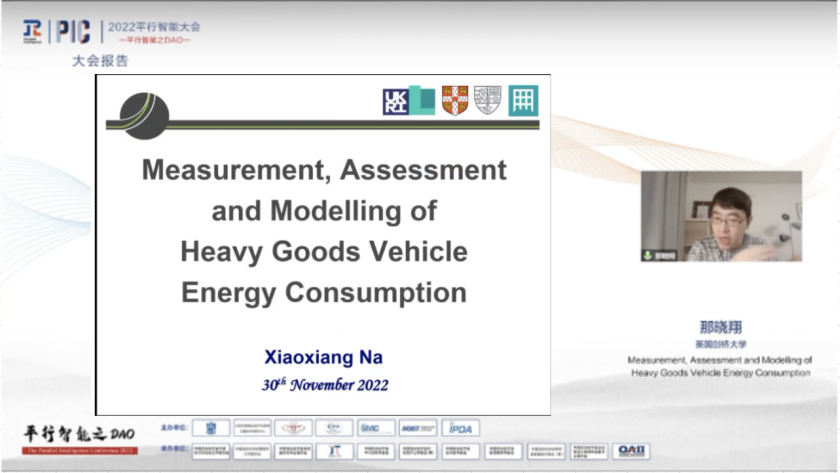The image size is (840, 473).
Task: Click the PIC logo in header
Action: (72, 31)
